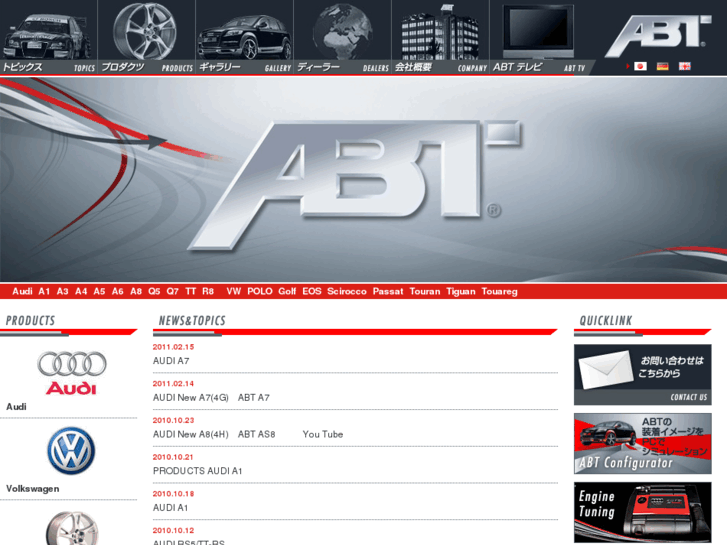This screenshot has height=545, width=727.
Task: Open the ABT TV menu item
Action: coord(538,37)
